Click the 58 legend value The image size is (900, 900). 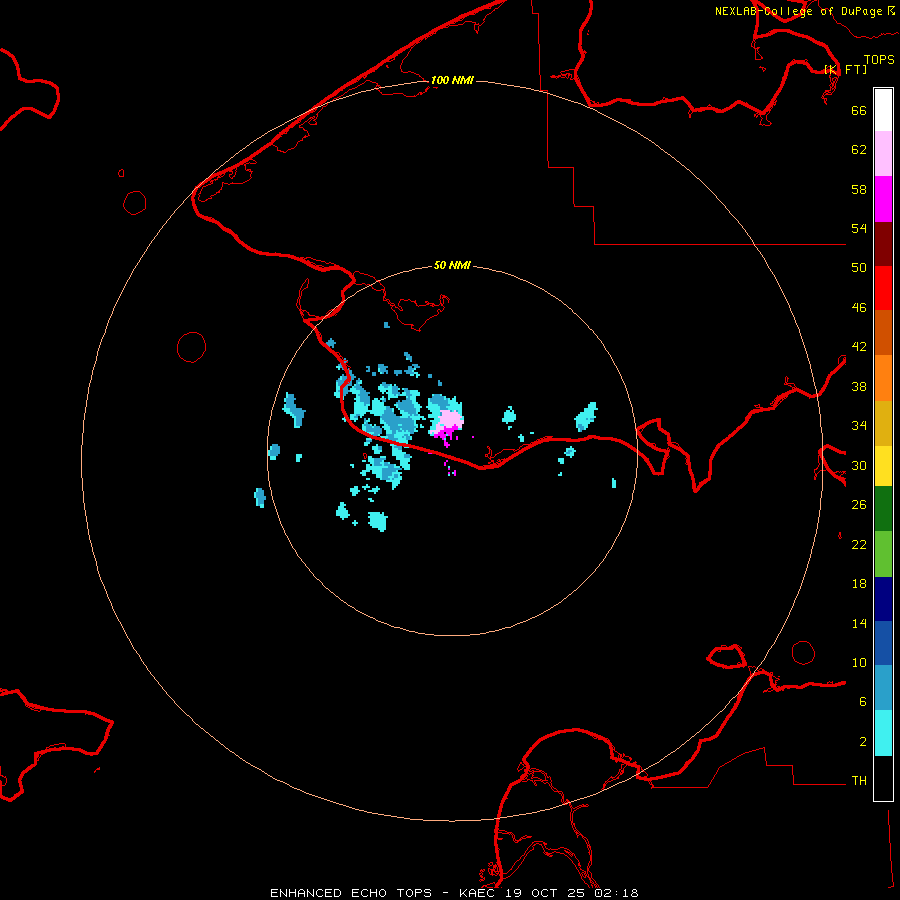859,189
